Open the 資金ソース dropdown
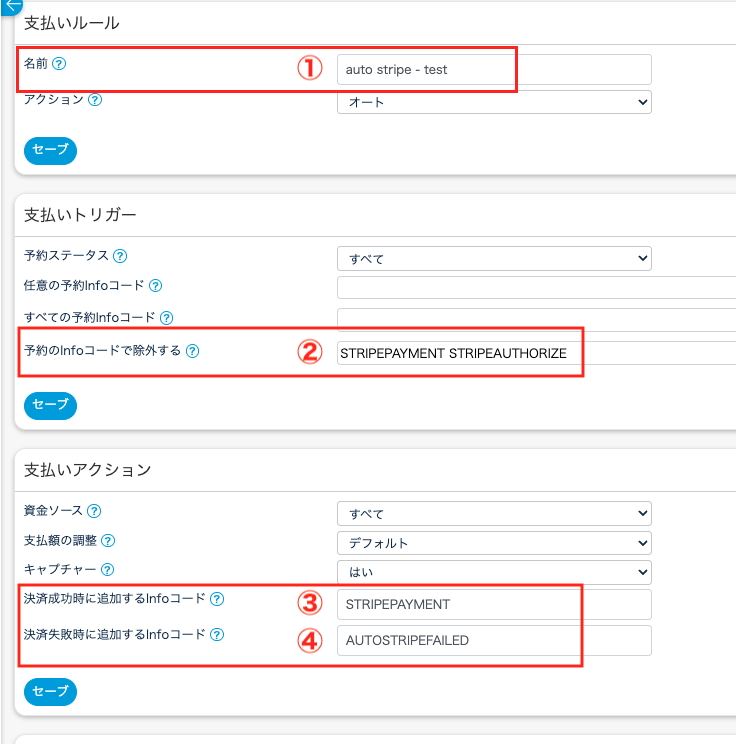Screen dimensions: 736x744 [x=494, y=514]
